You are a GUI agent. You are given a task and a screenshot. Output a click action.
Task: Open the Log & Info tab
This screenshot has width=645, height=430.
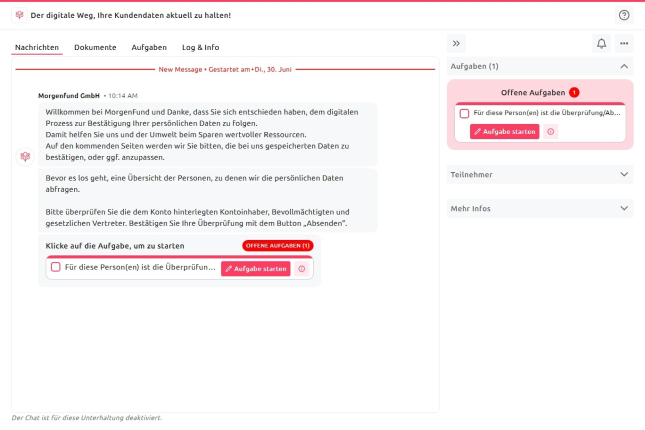(x=201, y=47)
